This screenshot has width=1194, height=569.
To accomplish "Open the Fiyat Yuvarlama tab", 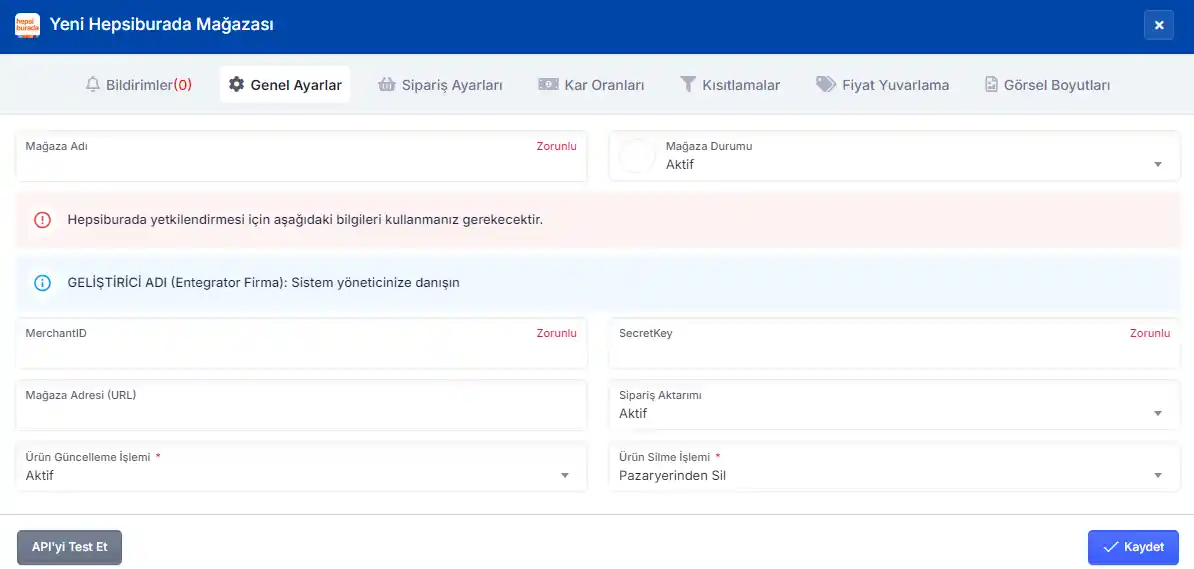I will pyautogui.click(x=883, y=85).
